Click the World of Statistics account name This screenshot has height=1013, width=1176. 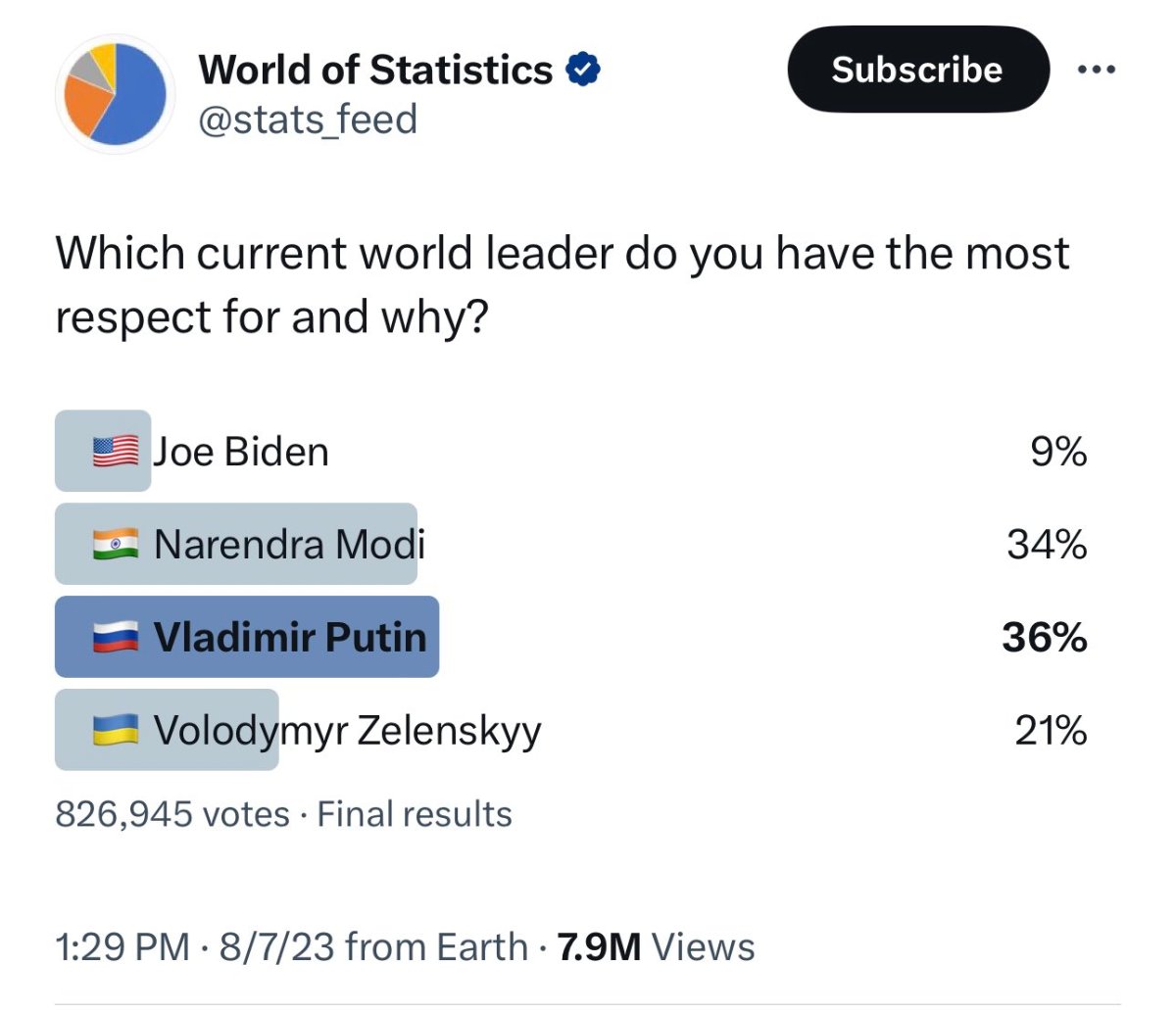pyautogui.click(x=375, y=71)
